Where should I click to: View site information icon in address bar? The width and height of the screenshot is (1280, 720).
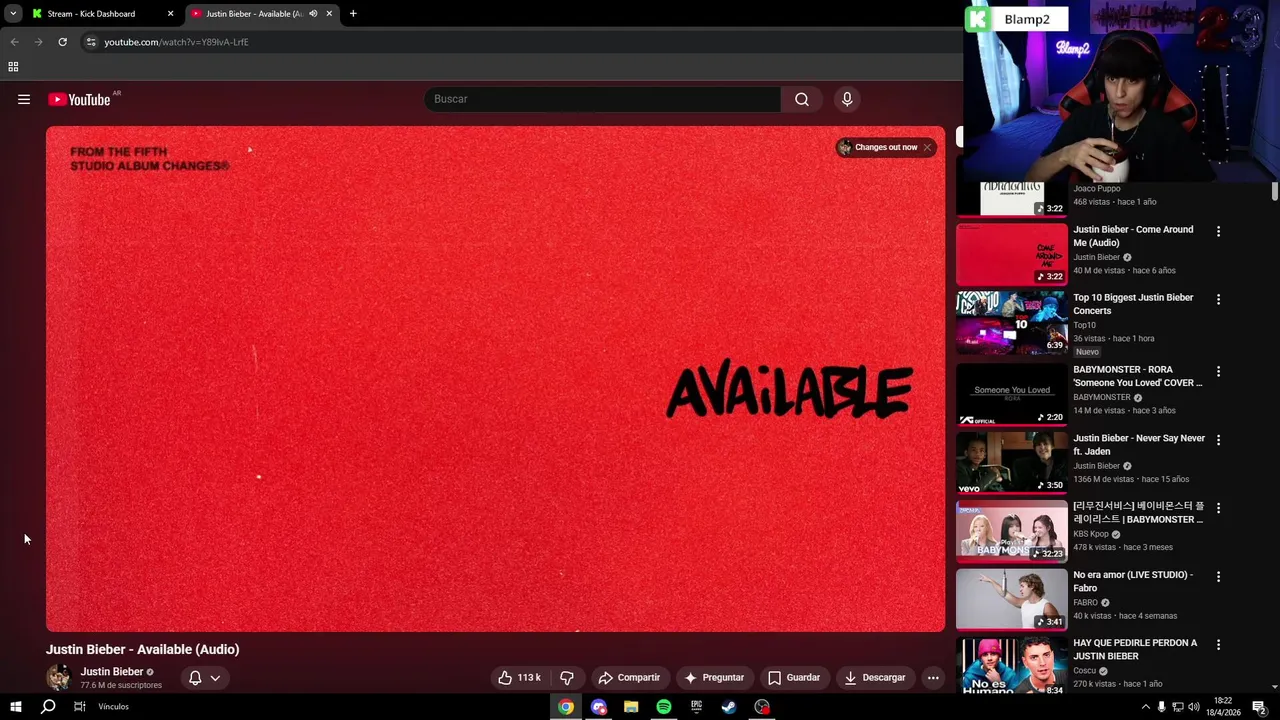90,42
